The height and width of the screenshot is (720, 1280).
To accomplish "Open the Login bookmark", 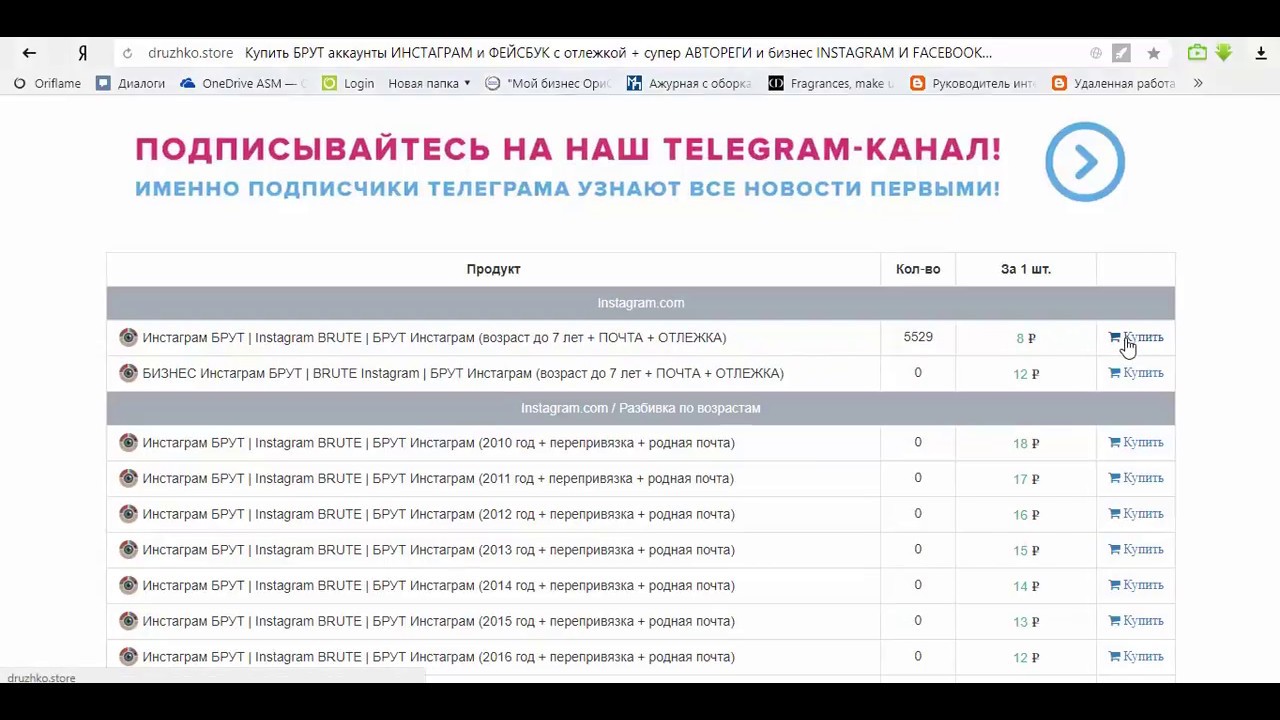I will [x=348, y=83].
